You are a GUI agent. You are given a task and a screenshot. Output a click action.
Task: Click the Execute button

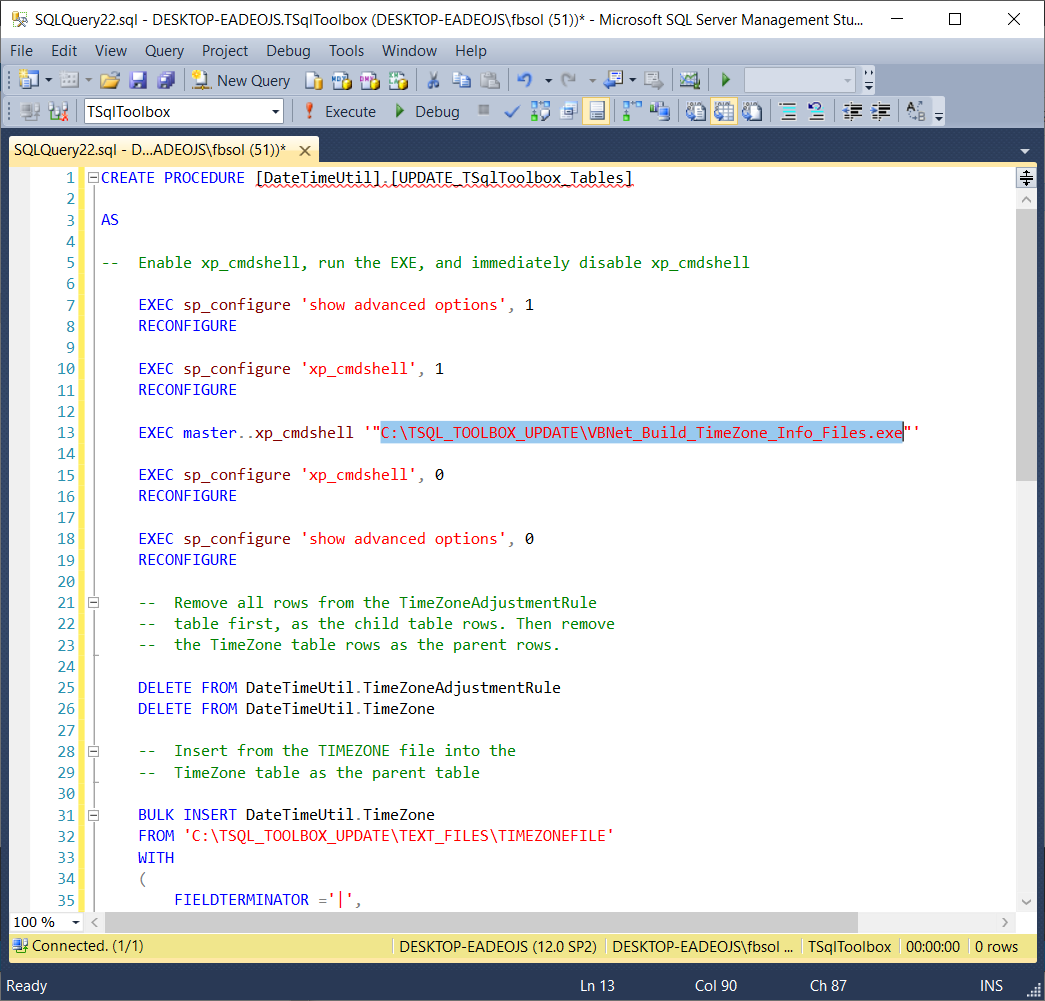click(x=340, y=111)
